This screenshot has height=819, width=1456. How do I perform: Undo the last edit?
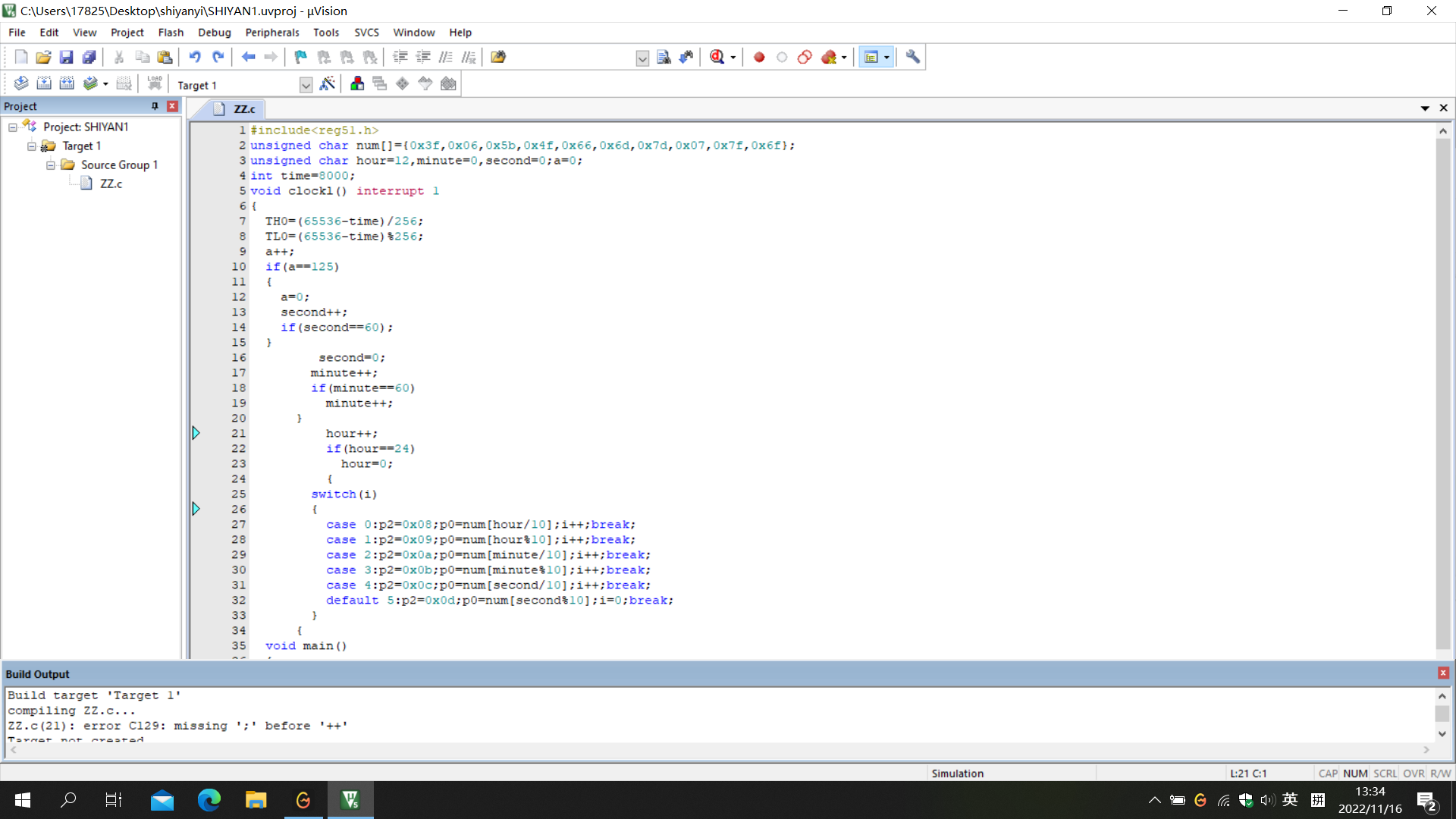coord(195,57)
